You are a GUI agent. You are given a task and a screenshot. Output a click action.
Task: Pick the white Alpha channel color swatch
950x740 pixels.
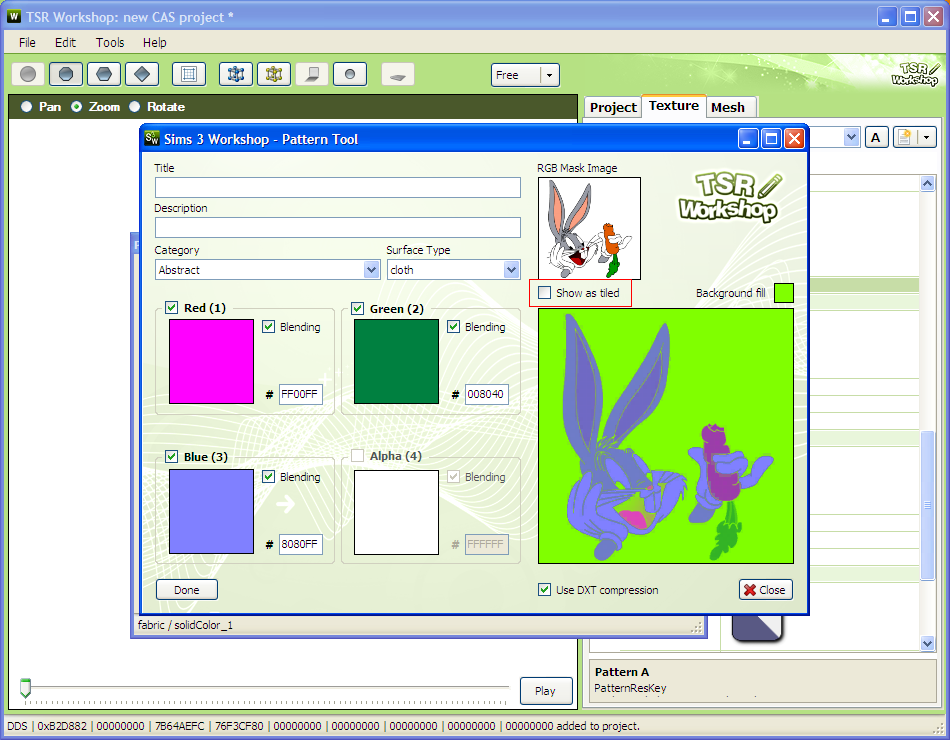tap(396, 512)
